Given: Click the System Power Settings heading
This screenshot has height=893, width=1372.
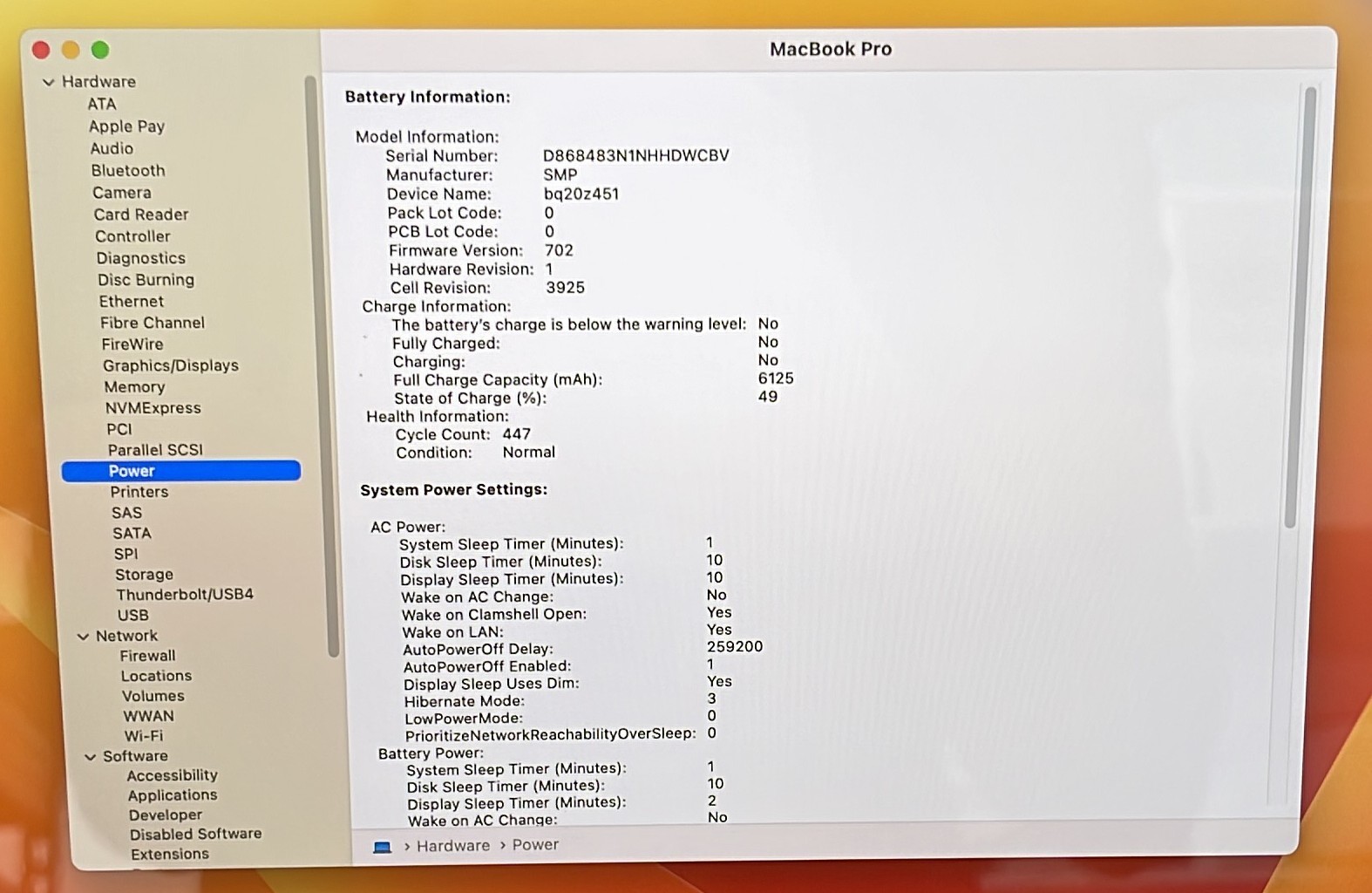Looking at the screenshot, I should 454,489.
